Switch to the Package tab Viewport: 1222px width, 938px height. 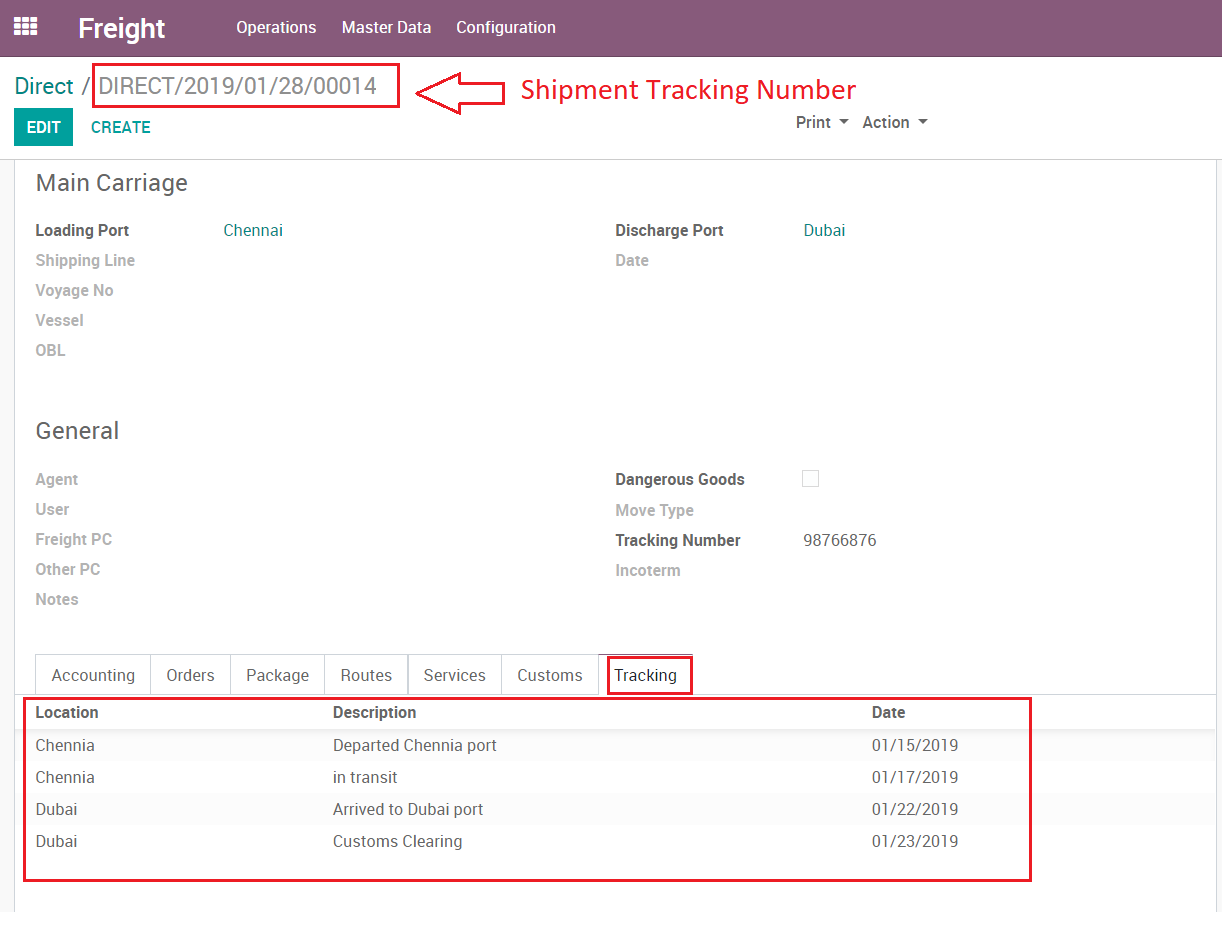pyautogui.click(x=277, y=675)
